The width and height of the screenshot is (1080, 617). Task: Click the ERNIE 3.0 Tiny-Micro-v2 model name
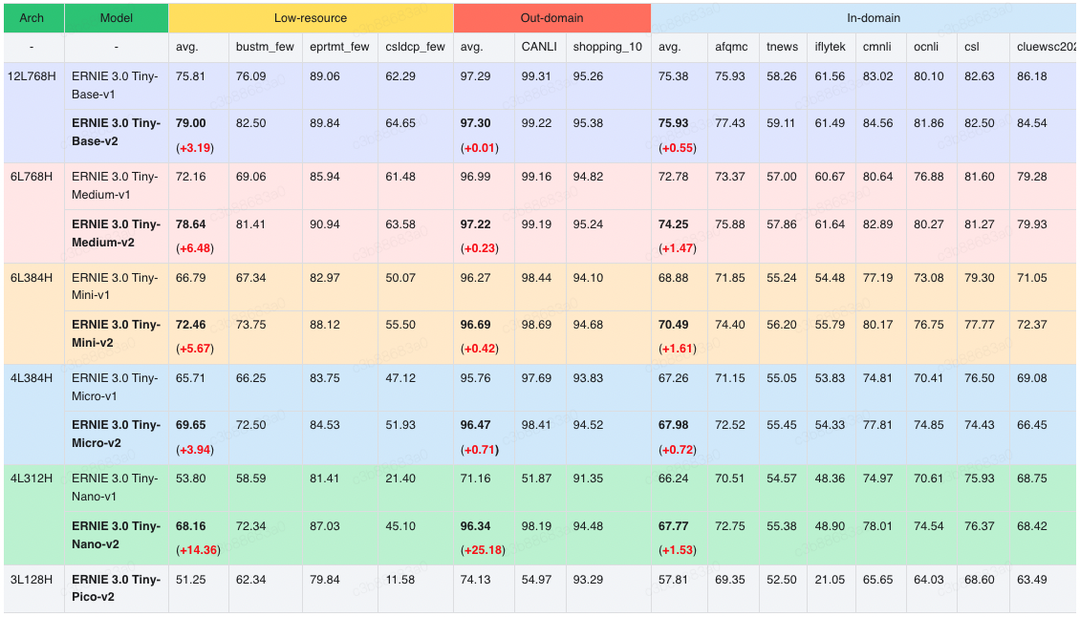pyautogui.click(x=116, y=434)
